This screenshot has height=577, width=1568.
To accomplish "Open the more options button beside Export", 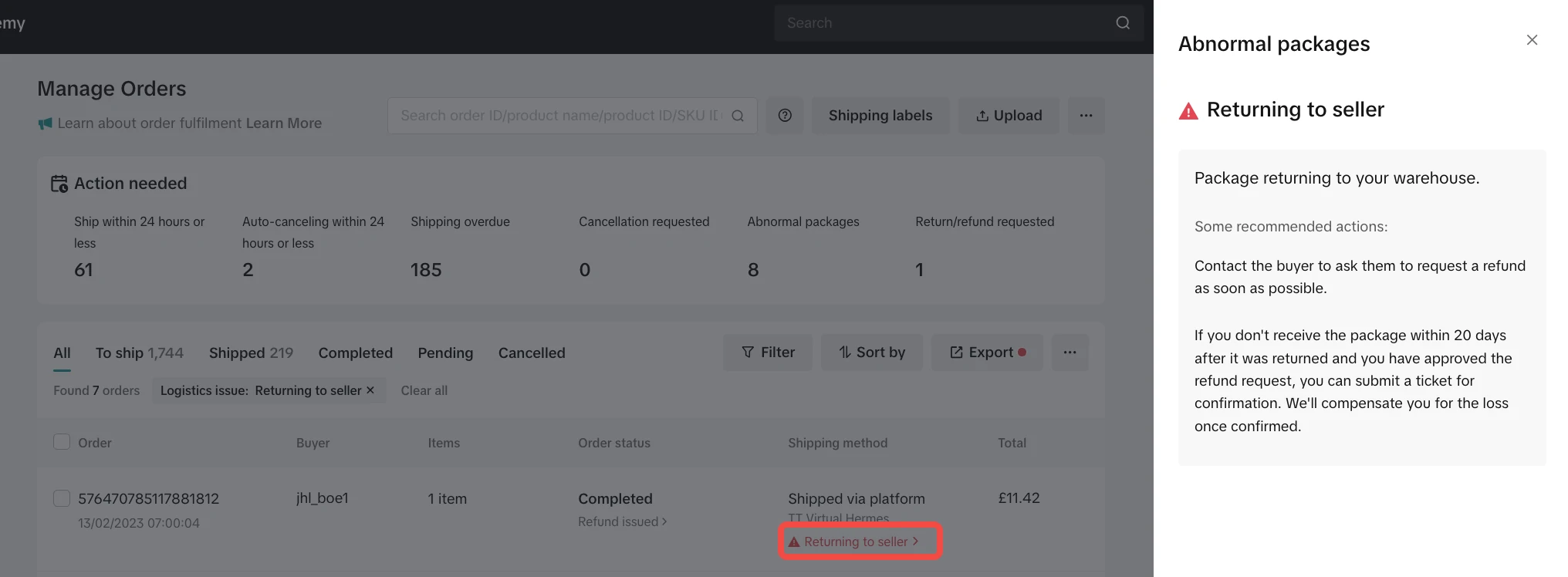I will click(x=1070, y=353).
